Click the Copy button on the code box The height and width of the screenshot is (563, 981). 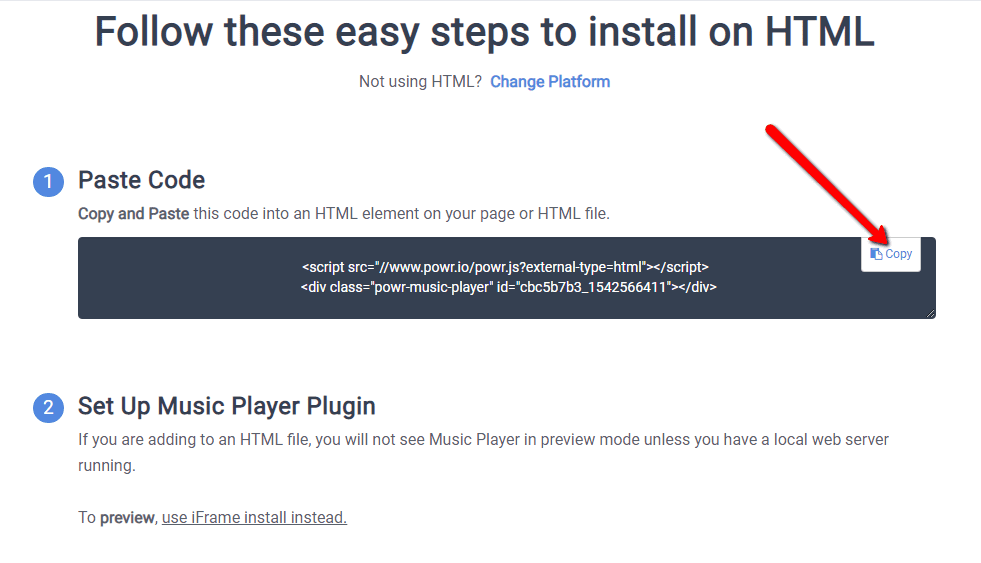(x=890, y=254)
